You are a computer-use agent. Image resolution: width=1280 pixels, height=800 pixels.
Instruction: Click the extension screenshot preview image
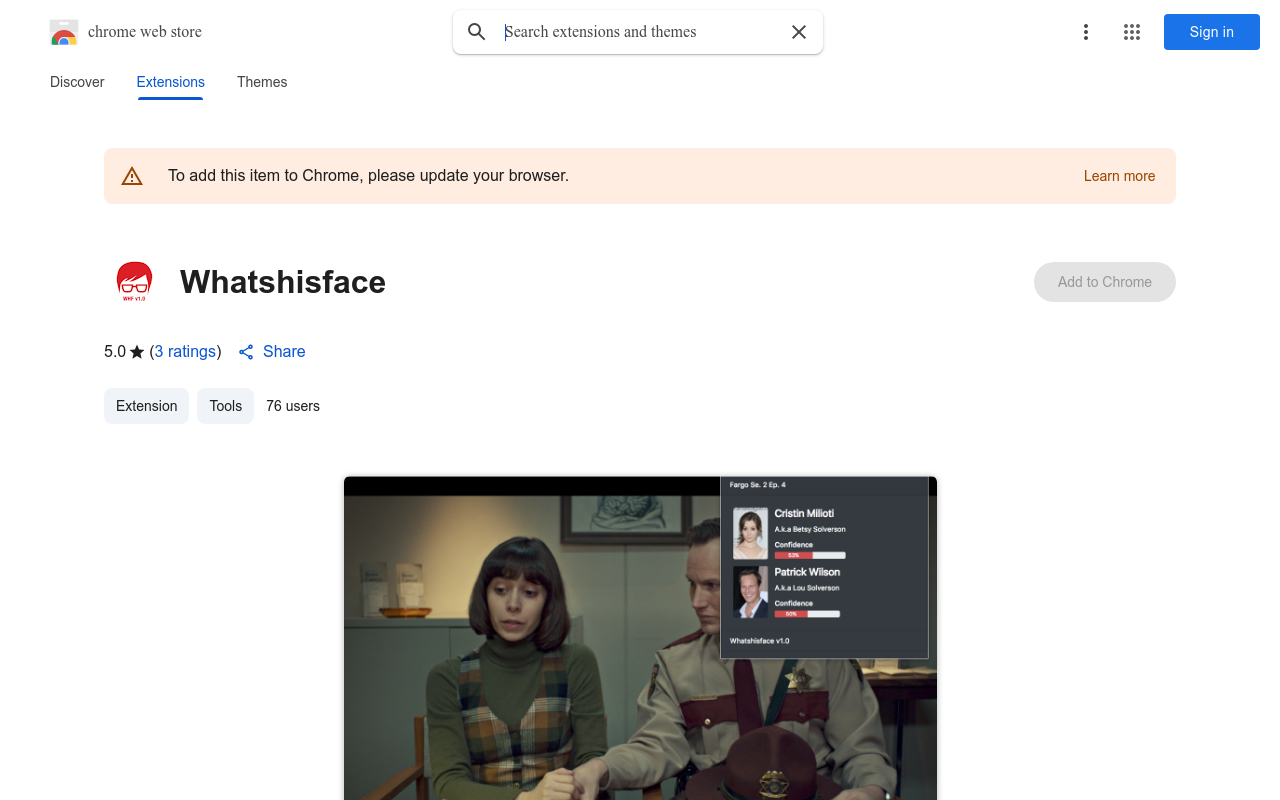pos(640,638)
